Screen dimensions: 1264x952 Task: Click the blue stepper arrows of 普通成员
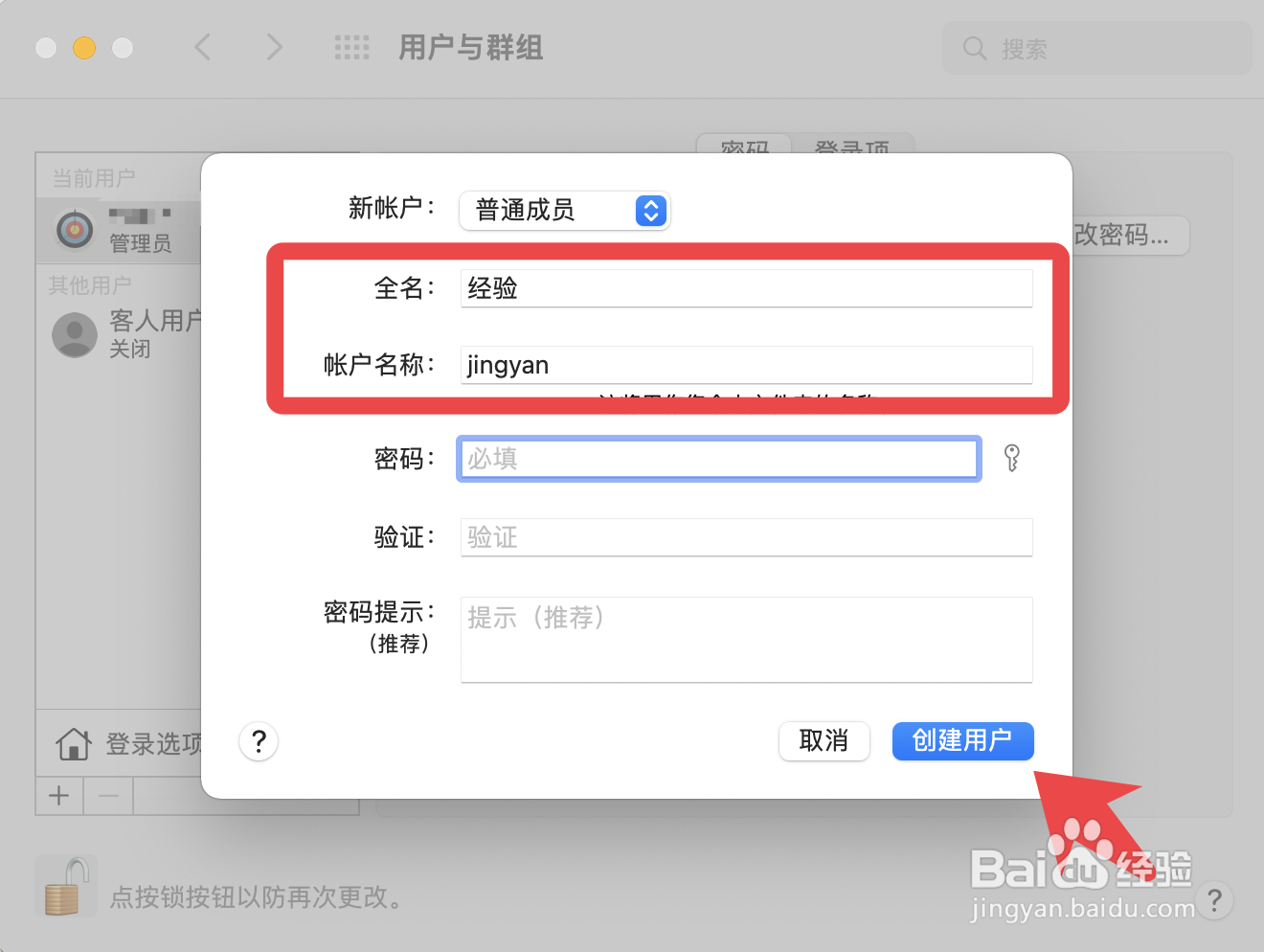tap(651, 211)
